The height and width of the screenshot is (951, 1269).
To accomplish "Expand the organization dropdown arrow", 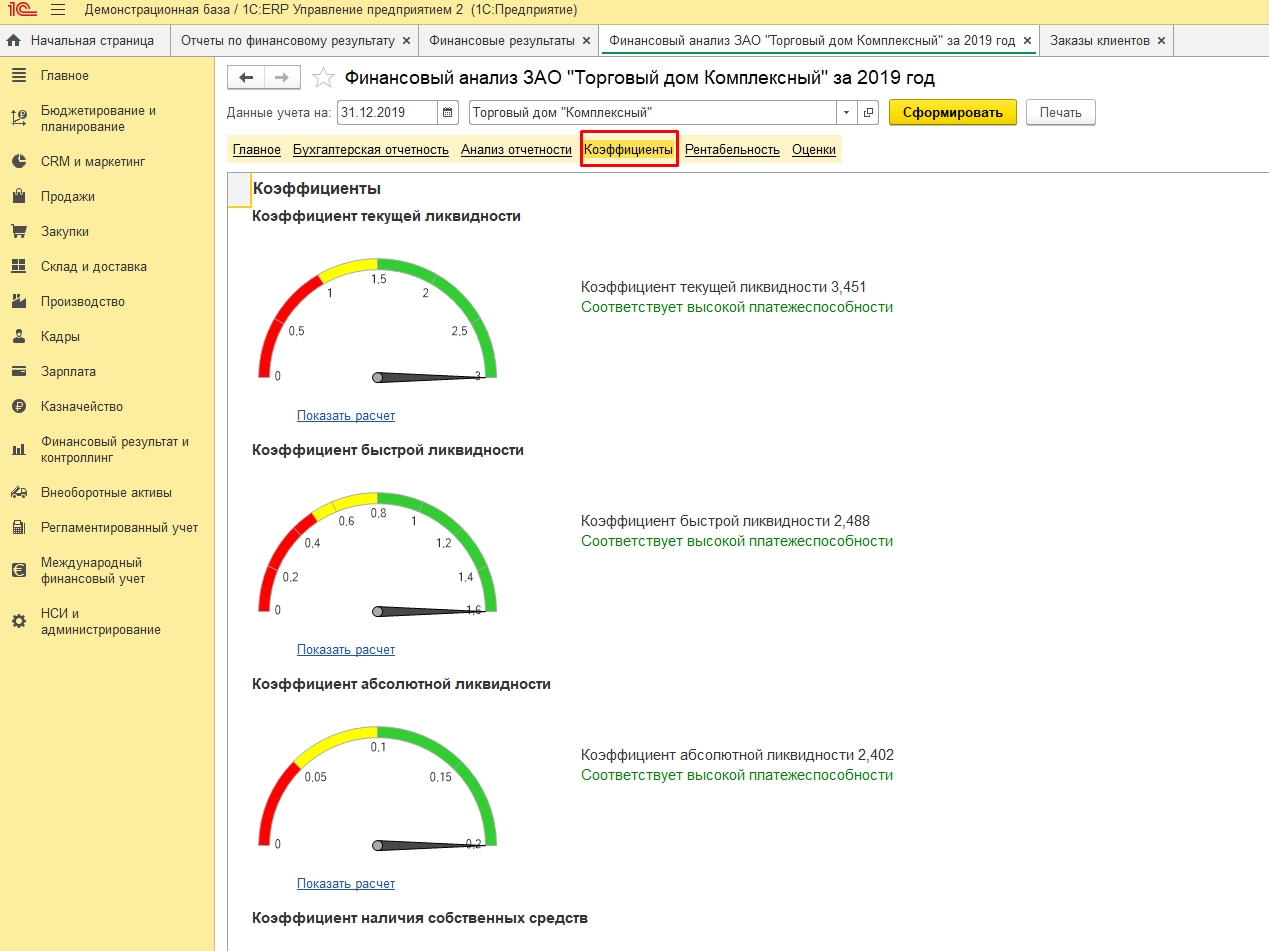I will point(848,112).
